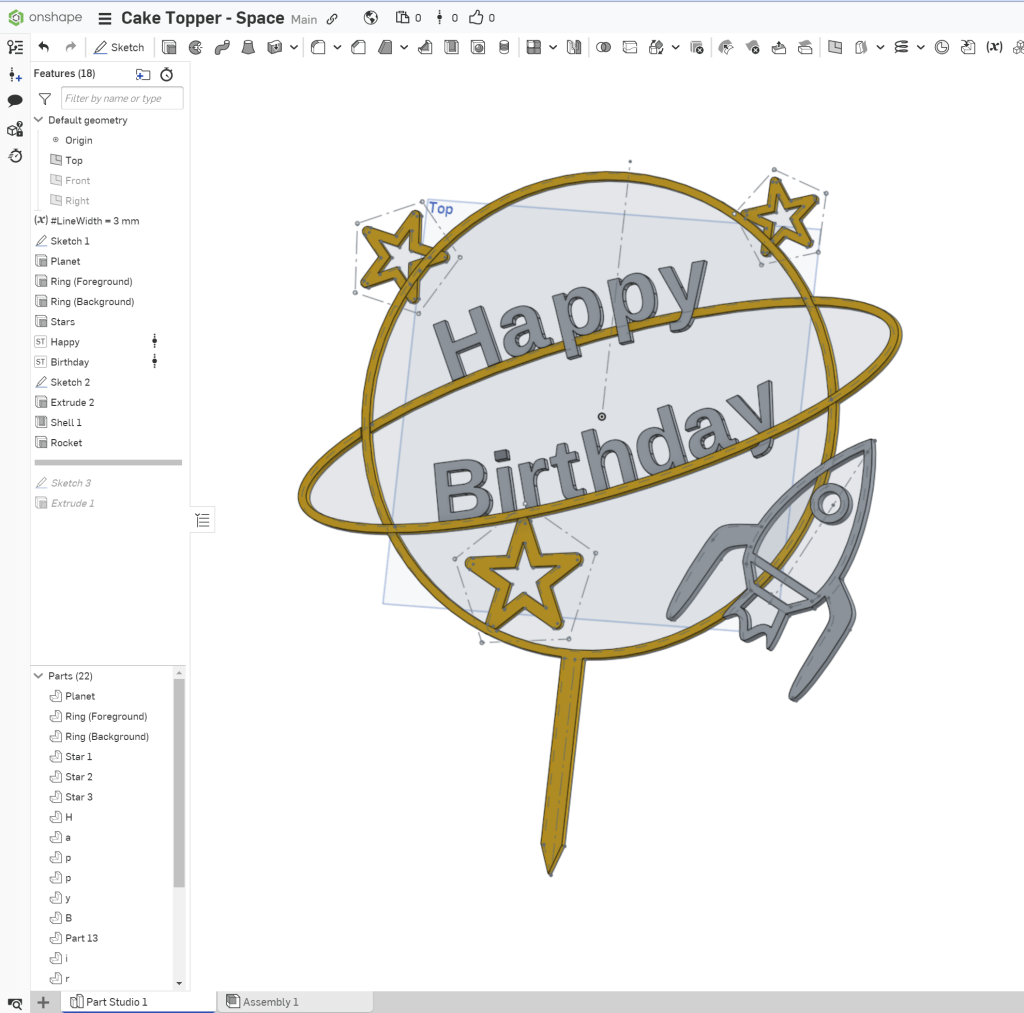Select the Rocket feature in list

[x=66, y=443]
